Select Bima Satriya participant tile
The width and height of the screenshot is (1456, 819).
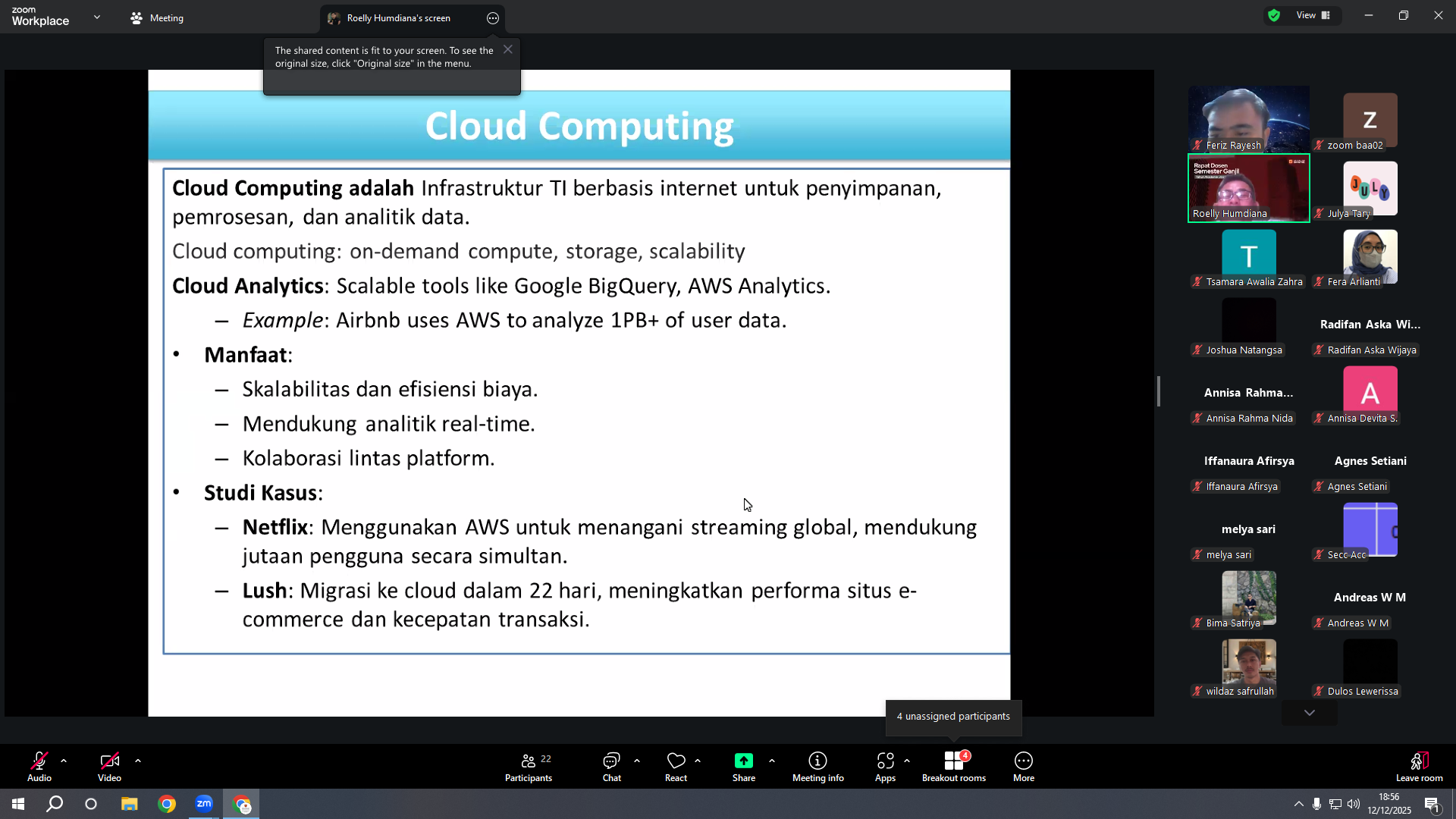pyautogui.click(x=1249, y=597)
